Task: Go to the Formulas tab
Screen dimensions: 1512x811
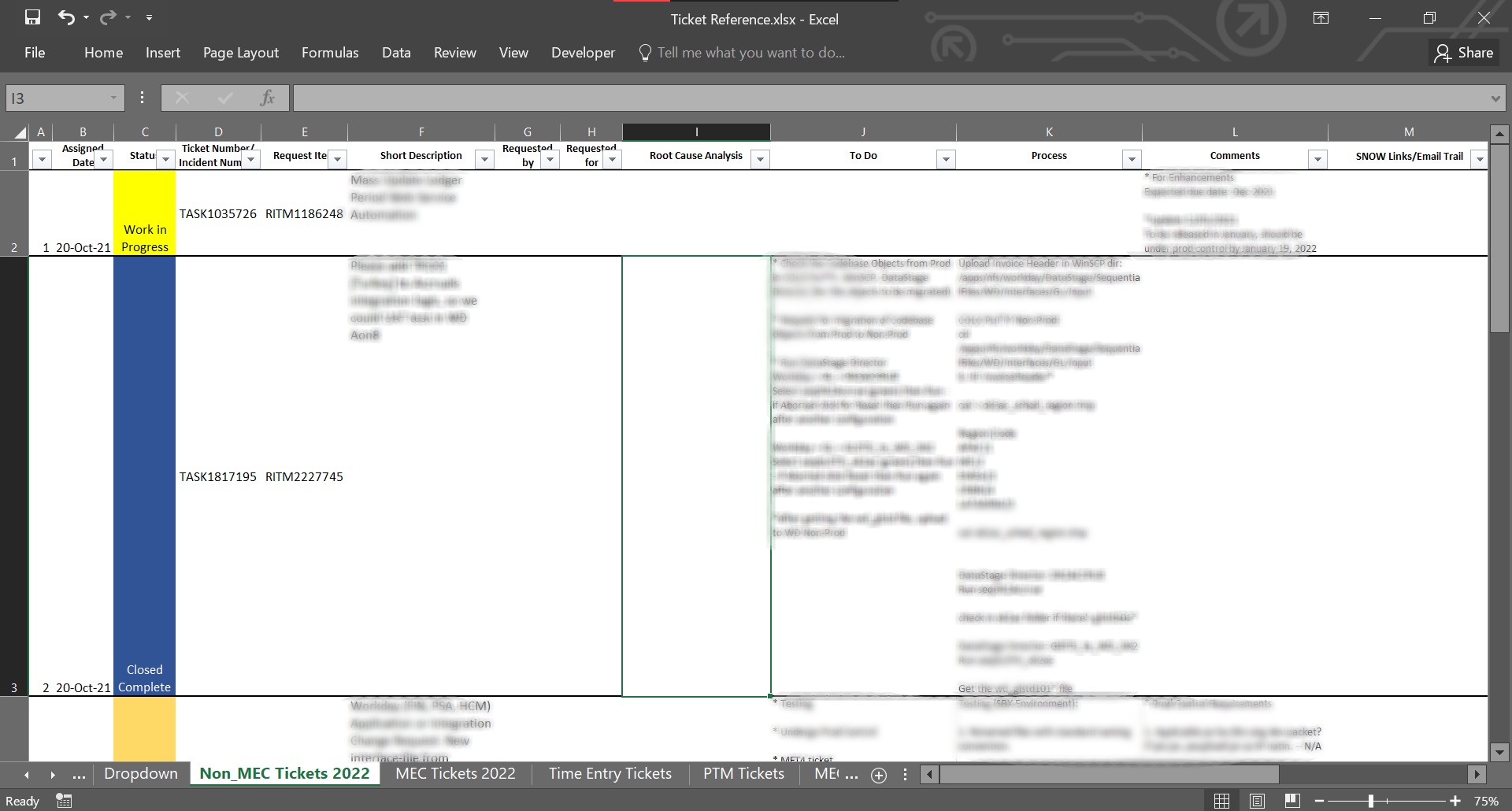Action: (330, 53)
